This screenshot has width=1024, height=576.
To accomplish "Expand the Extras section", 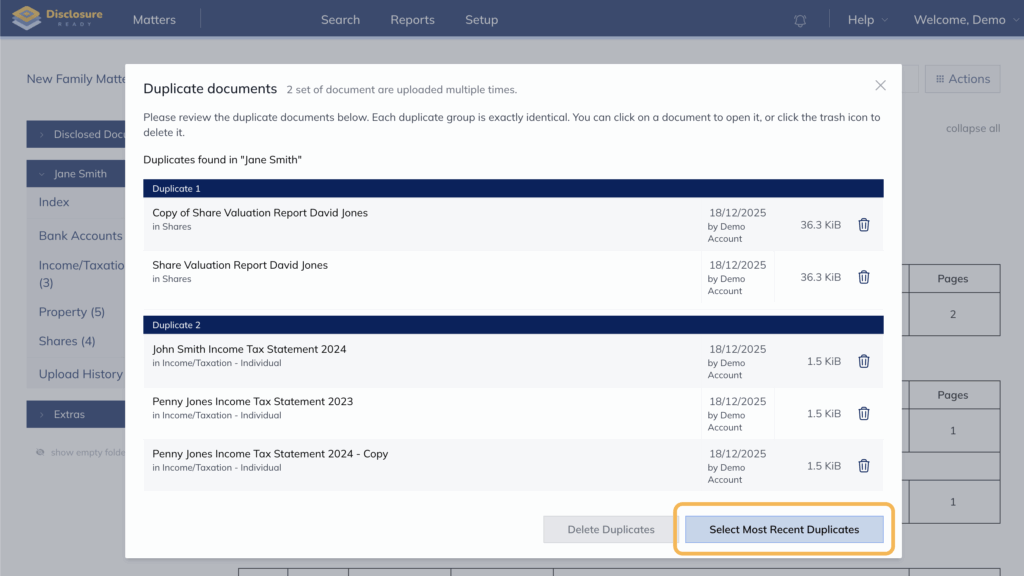I will click(42, 414).
